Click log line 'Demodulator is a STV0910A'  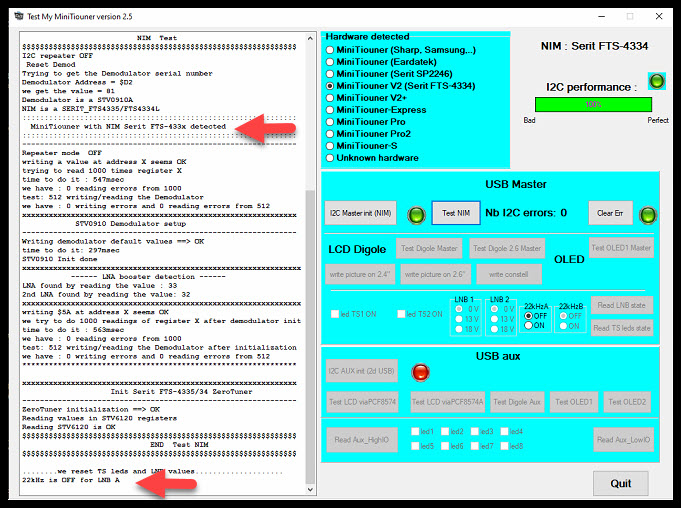click(x=77, y=100)
